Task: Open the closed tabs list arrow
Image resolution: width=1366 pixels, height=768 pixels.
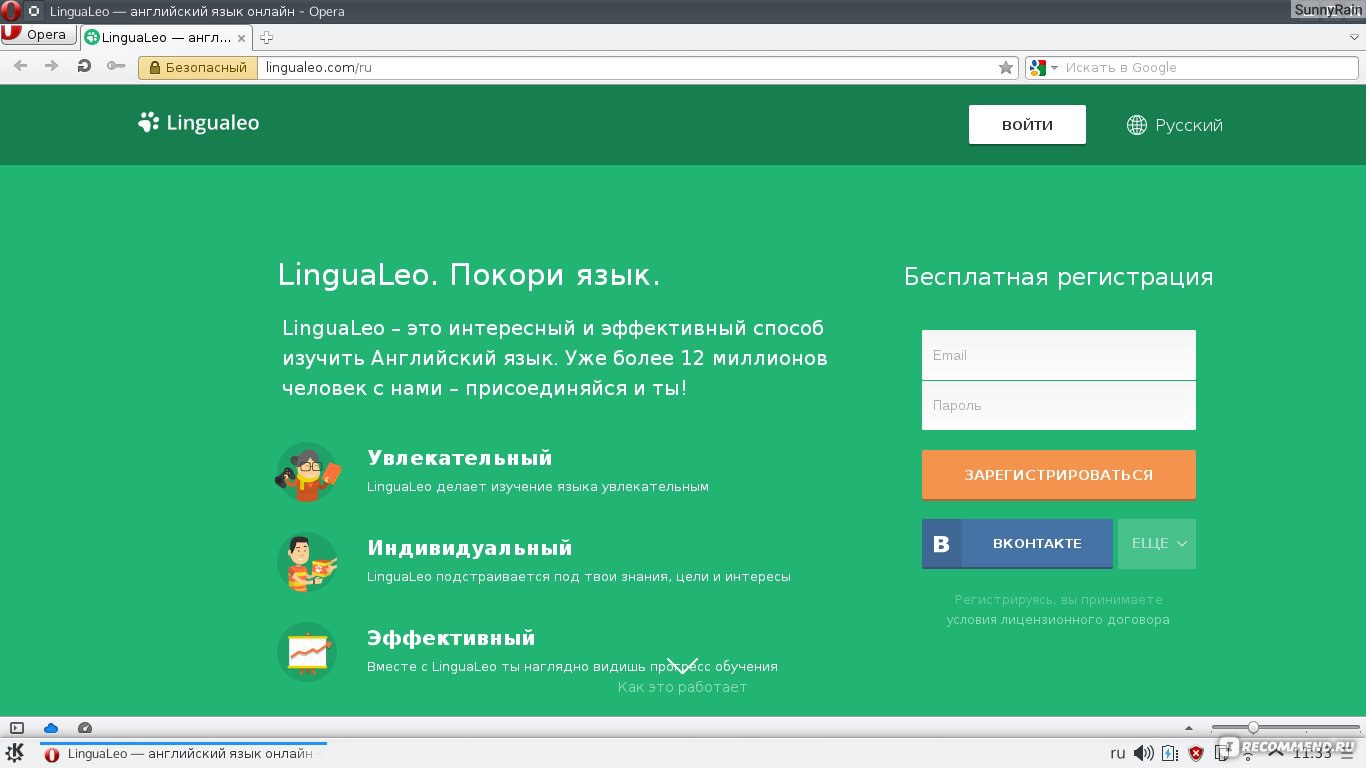Action: click(x=1354, y=37)
